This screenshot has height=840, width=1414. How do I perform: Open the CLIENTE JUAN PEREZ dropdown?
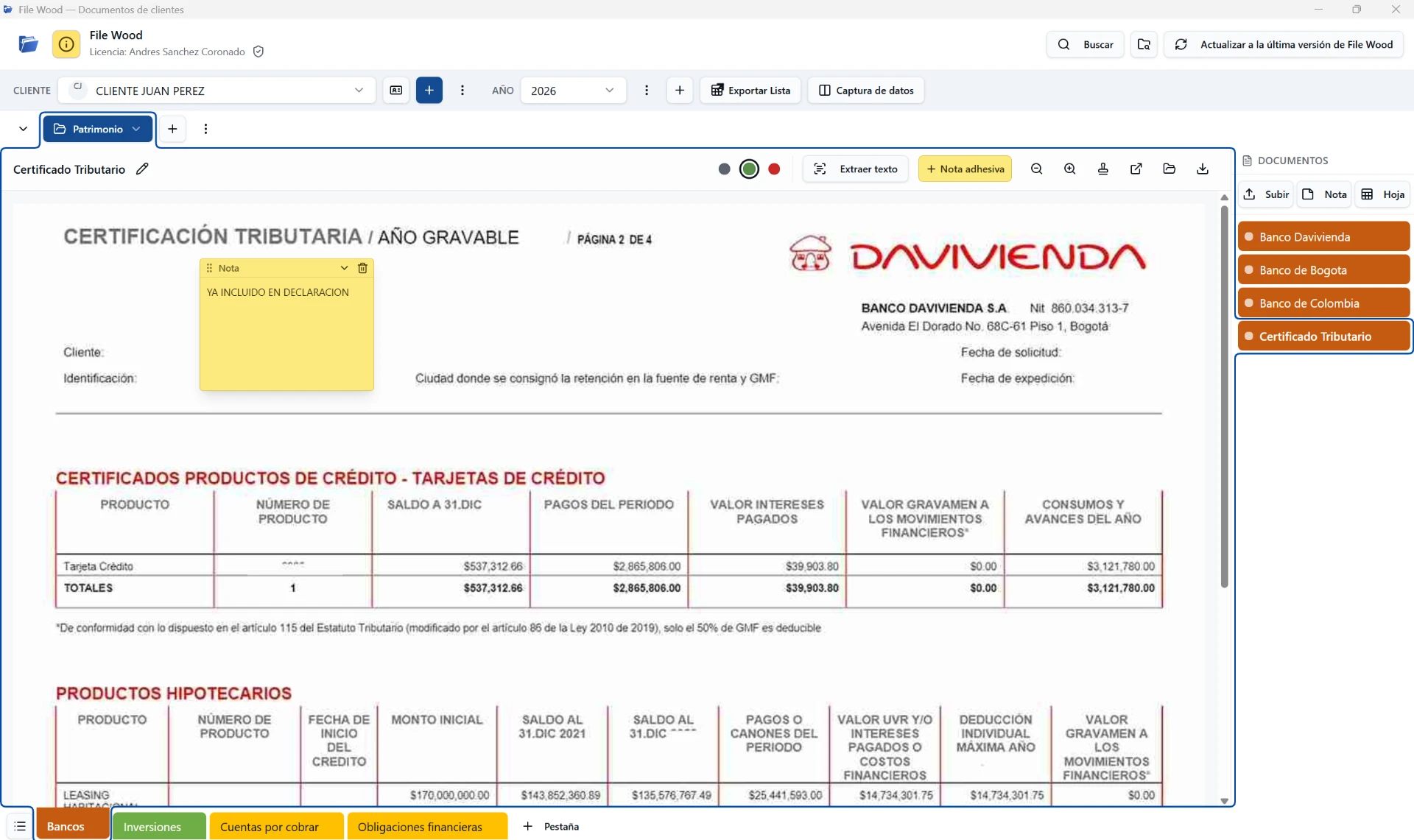(x=217, y=90)
